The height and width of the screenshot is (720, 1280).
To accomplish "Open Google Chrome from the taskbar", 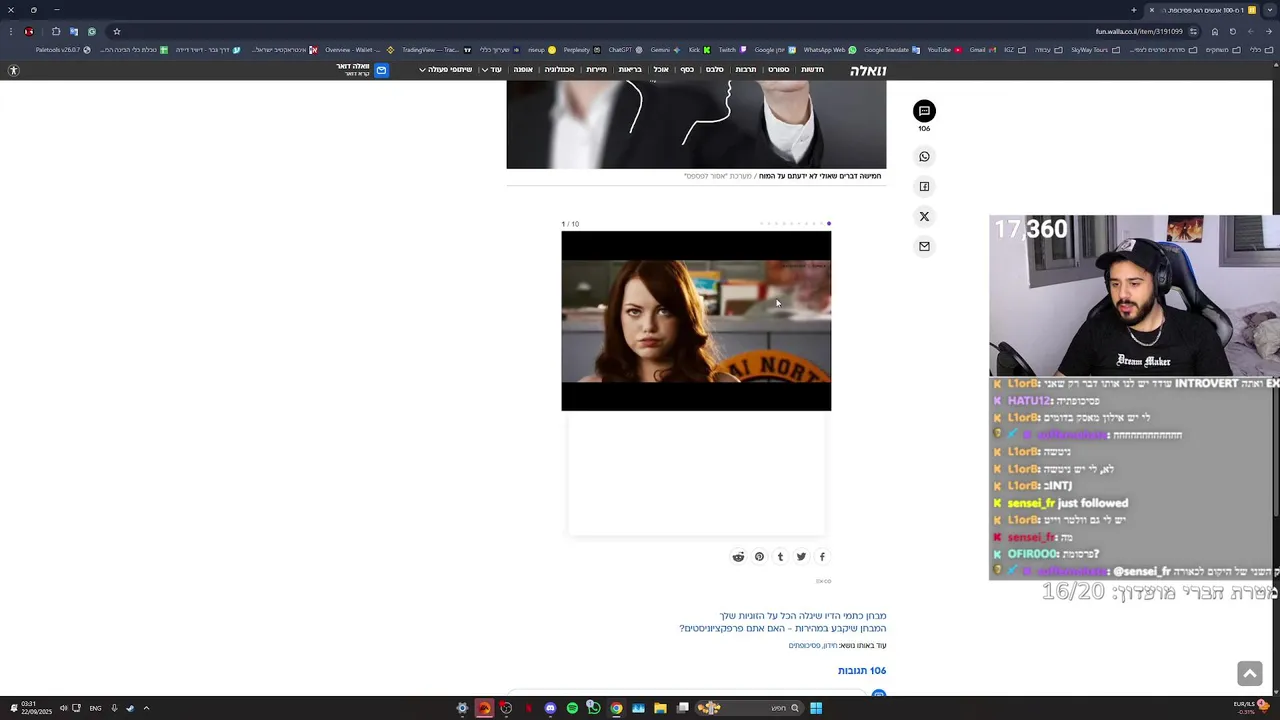I will 616,708.
